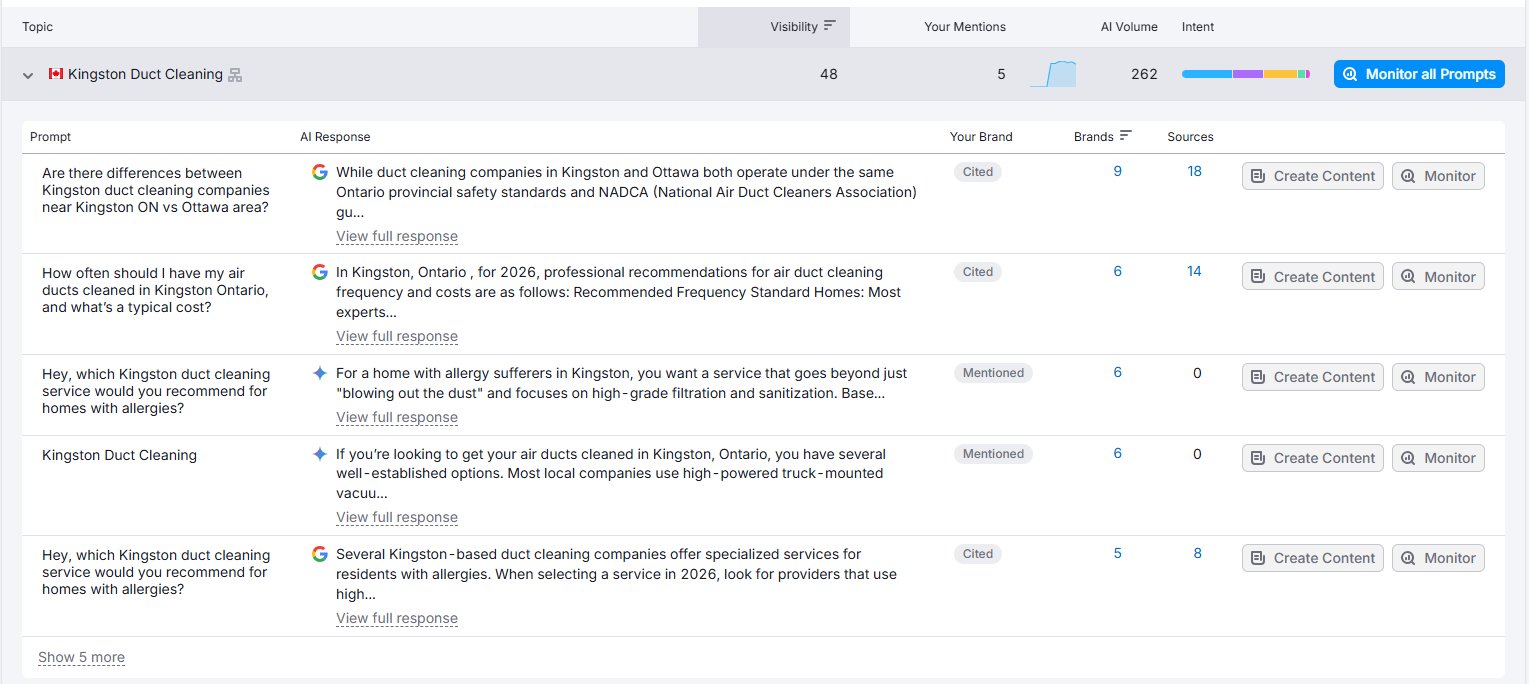Monitor the 'How often' cleaning prompt
This screenshot has height=684, width=1529.
(1438, 277)
